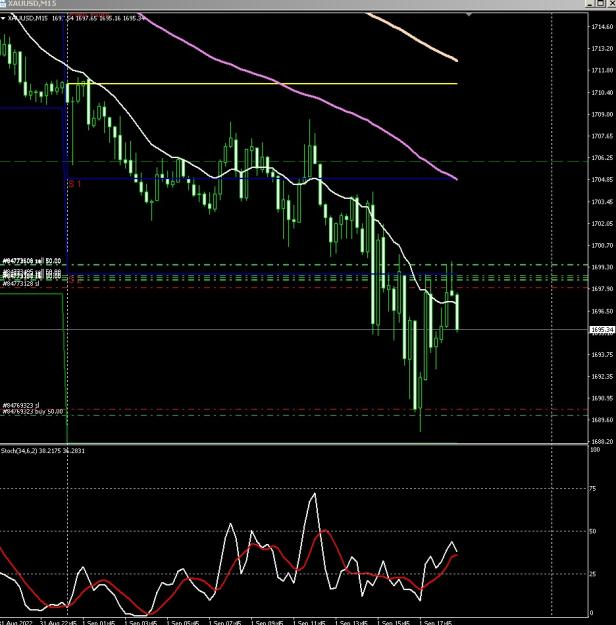616x625 pixels.
Task: Minimize the XAUUSD,M15 chart window
Action: point(590,4)
